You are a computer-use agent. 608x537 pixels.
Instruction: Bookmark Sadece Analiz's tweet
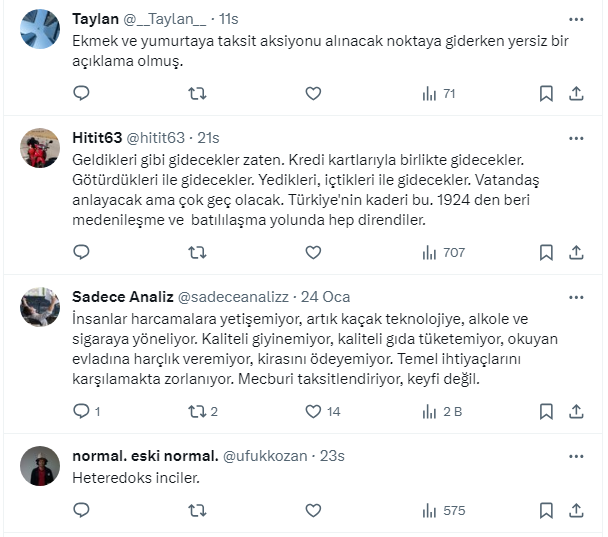[x=546, y=411]
